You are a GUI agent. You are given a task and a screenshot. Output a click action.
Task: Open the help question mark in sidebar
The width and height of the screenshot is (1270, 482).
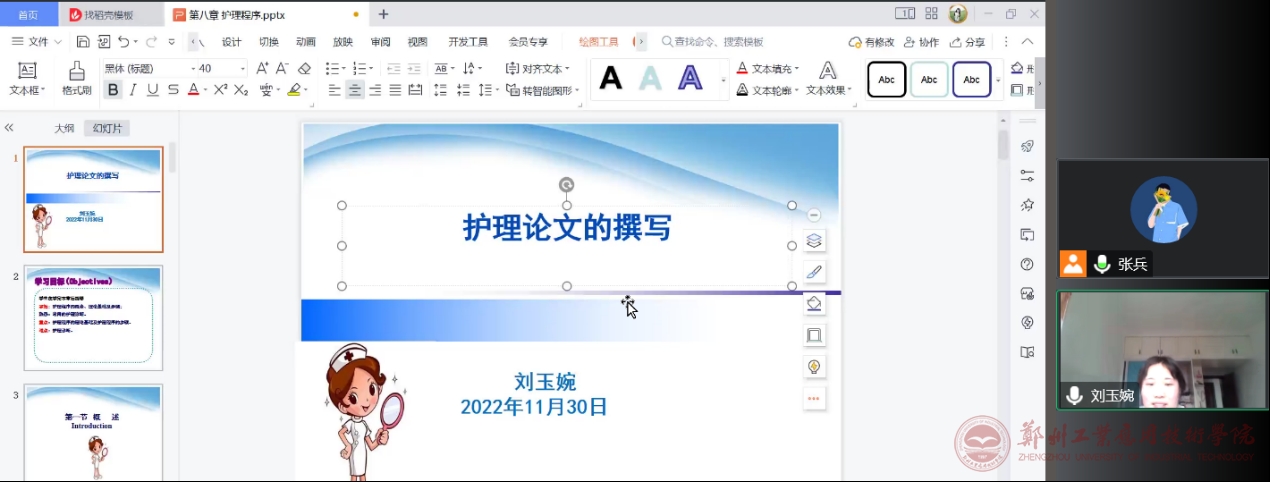click(x=1027, y=264)
